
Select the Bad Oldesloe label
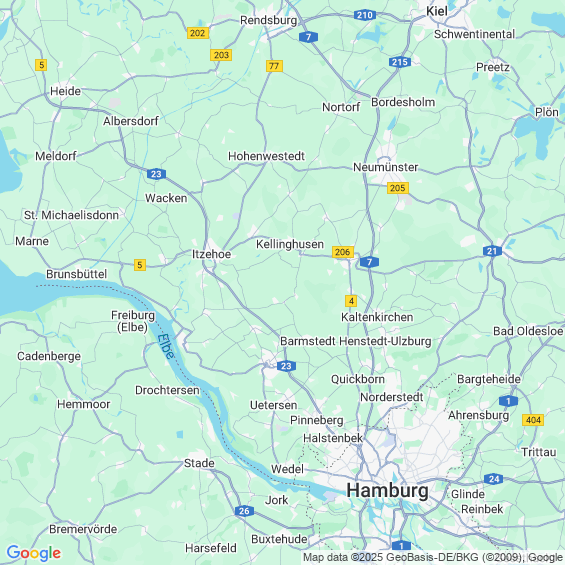tap(528, 331)
